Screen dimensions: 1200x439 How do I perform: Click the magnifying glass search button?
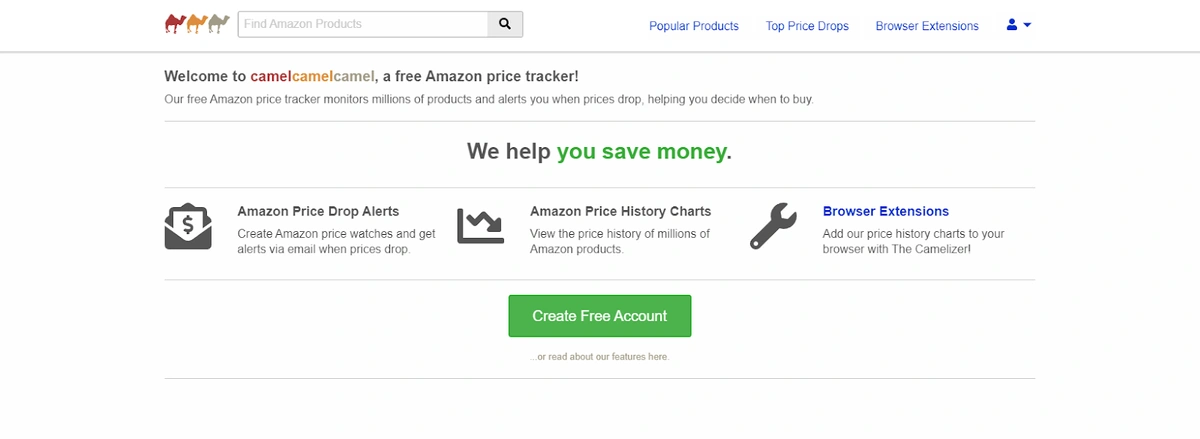point(505,24)
